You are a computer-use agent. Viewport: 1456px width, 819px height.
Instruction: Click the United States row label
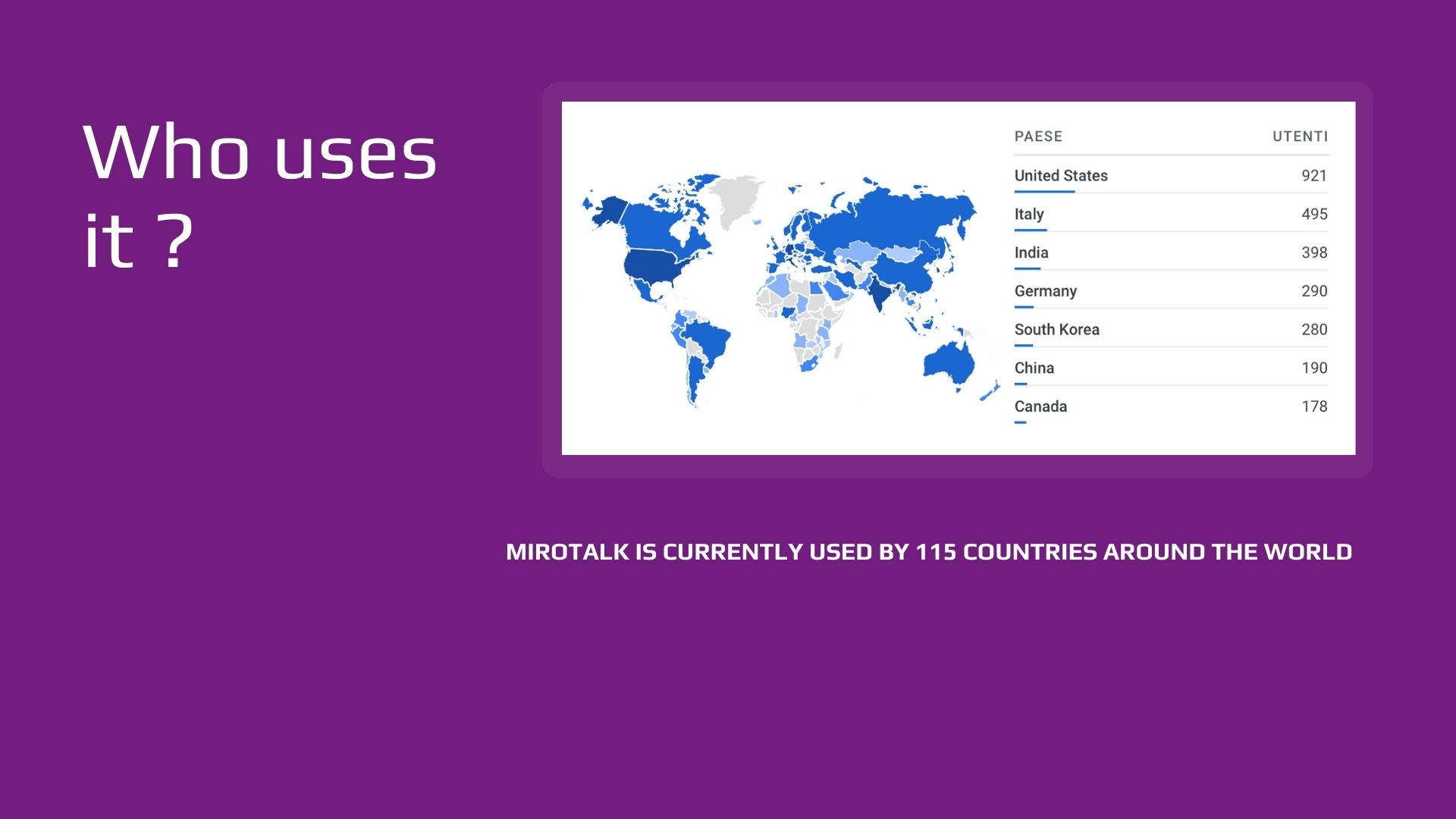[1061, 175]
